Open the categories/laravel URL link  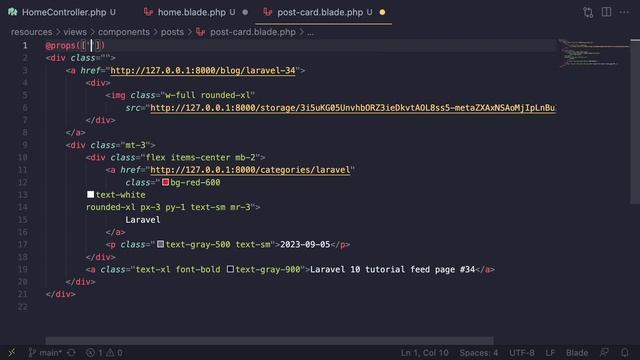click(x=250, y=170)
